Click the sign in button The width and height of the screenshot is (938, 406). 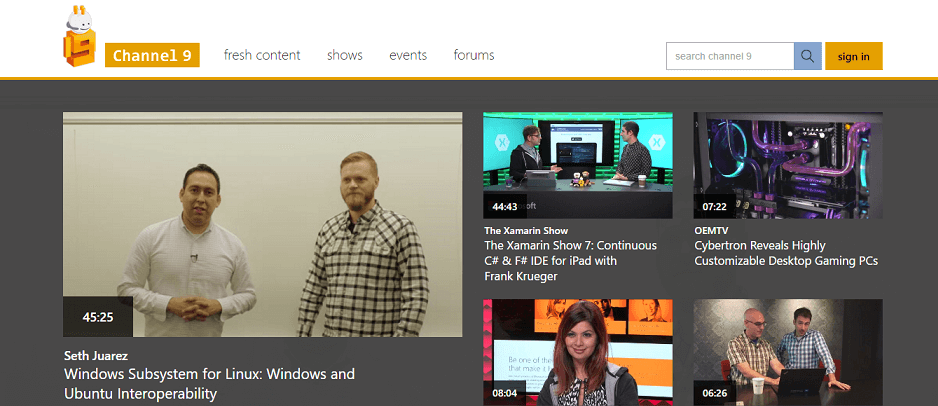[x=854, y=56]
